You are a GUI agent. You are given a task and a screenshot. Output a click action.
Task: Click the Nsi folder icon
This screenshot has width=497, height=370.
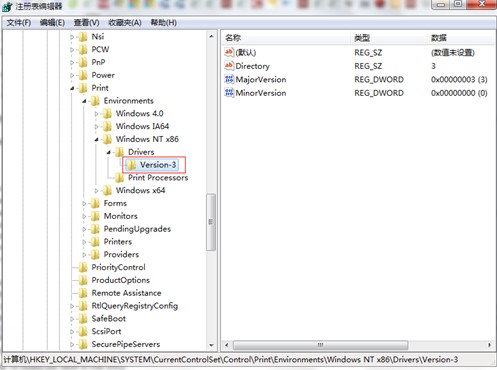pos(83,37)
